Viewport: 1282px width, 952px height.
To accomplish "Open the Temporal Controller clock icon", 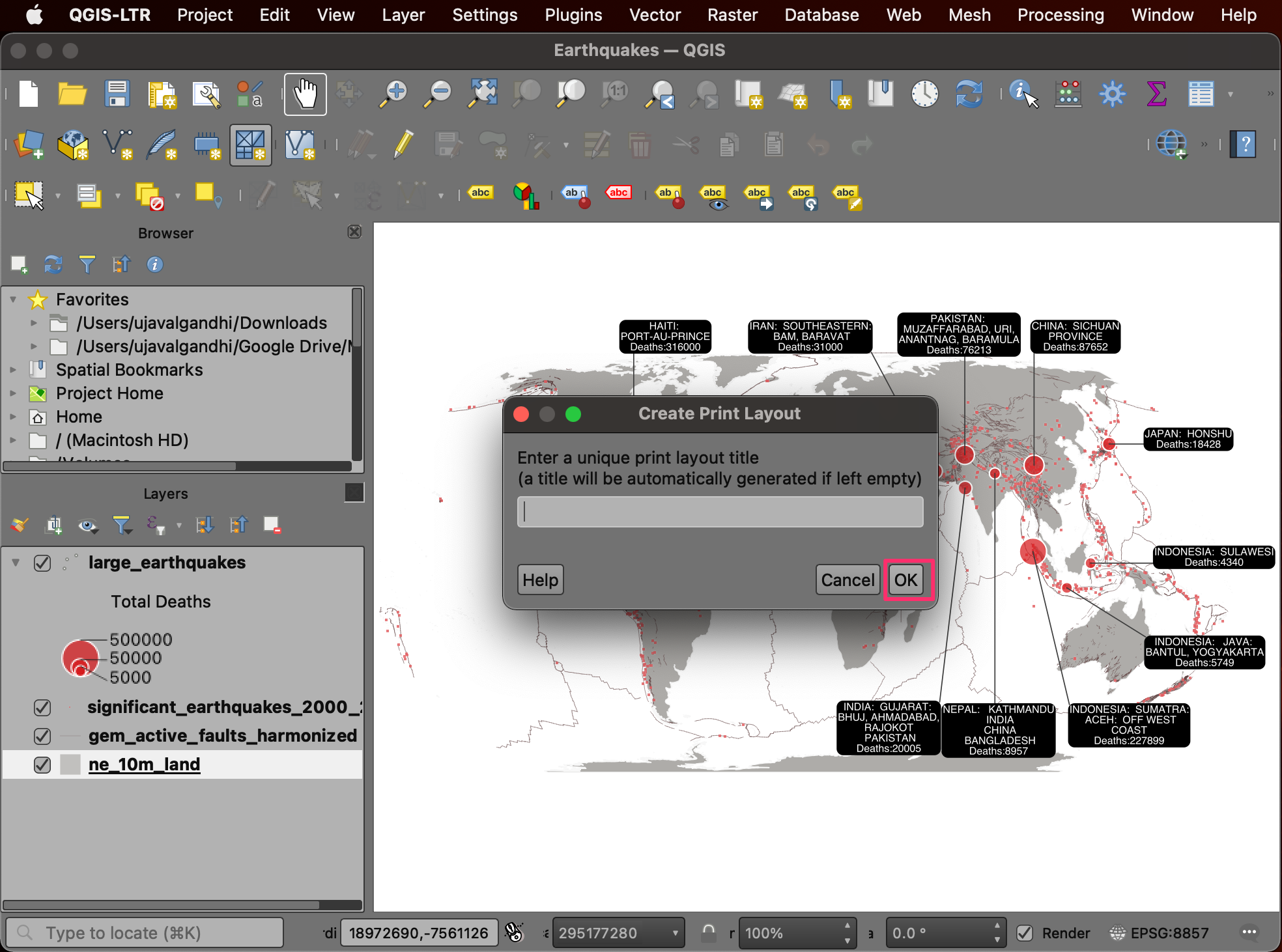I will coord(924,94).
